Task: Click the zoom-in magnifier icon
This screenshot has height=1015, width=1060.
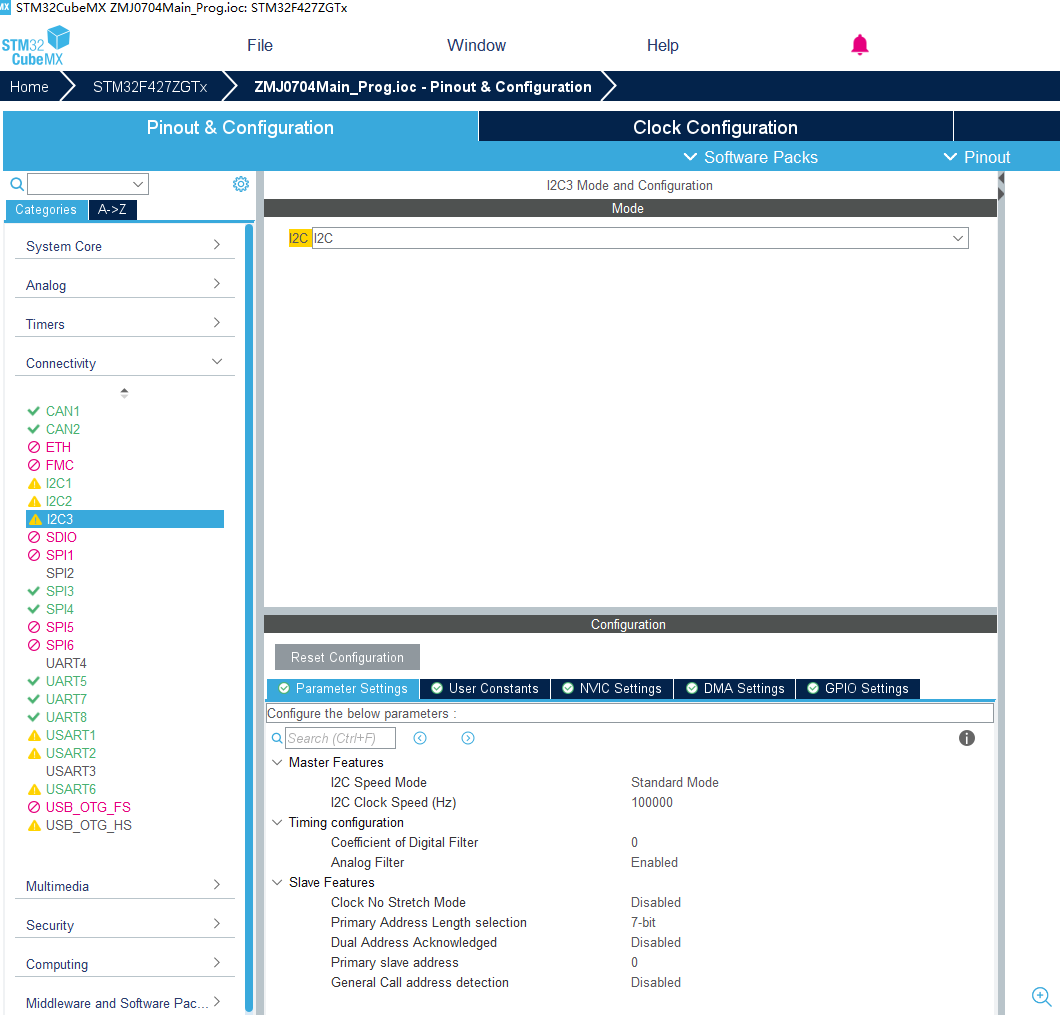Action: (1041, 996)
